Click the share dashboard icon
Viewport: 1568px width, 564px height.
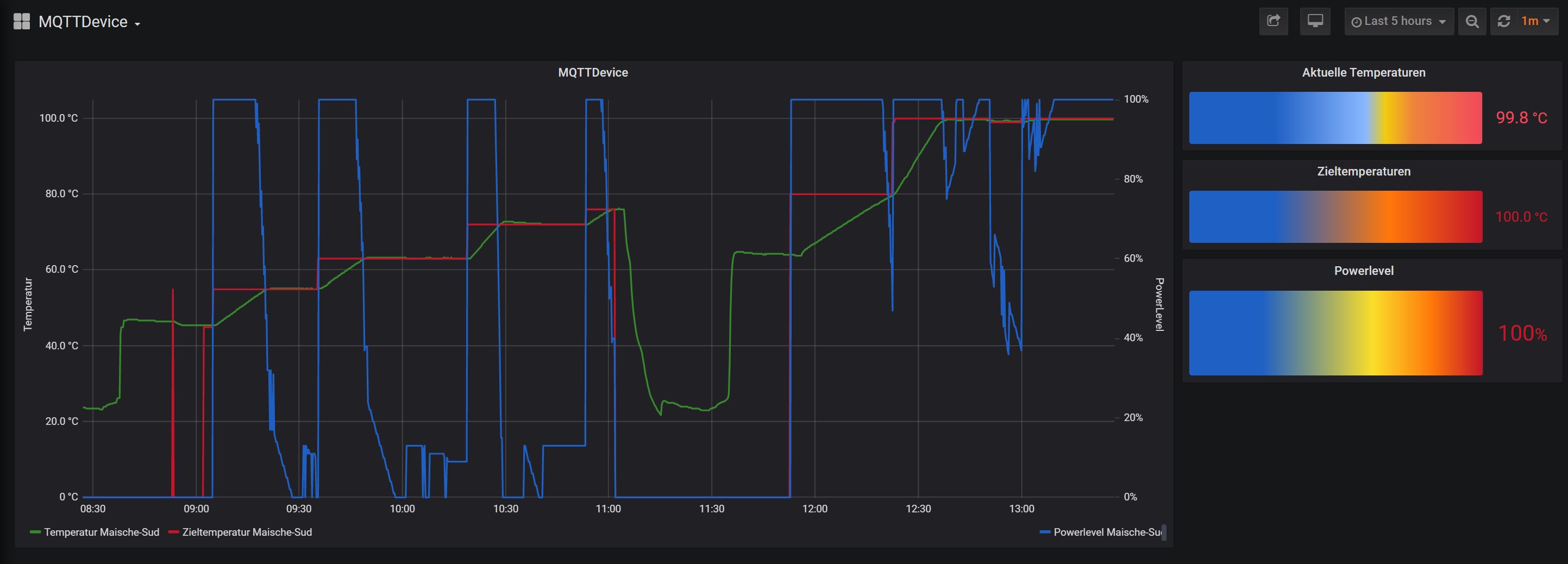point(1273,21)
